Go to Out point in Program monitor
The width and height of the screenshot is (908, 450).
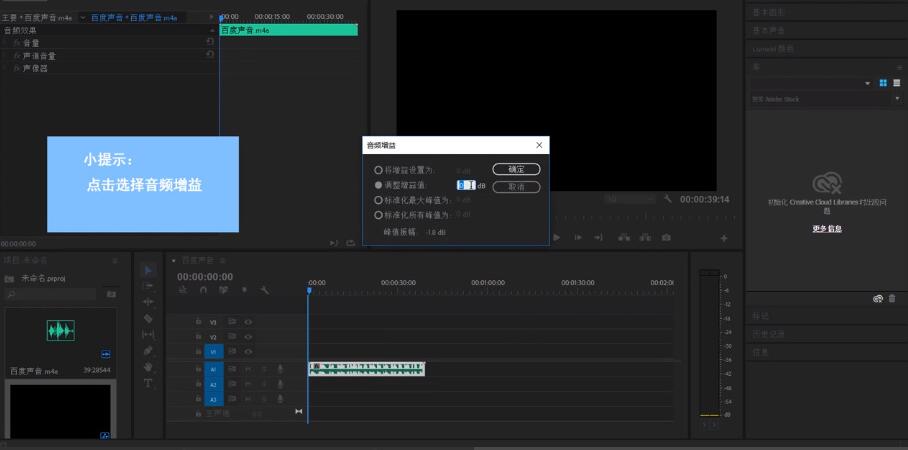pyautogui.click(x=598, y=237)
